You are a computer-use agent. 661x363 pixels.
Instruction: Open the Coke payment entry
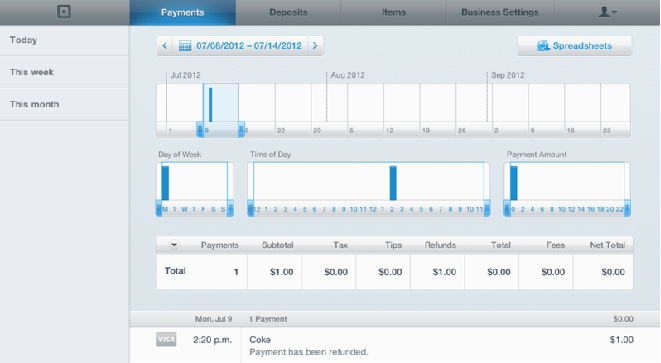coord(260,339)
